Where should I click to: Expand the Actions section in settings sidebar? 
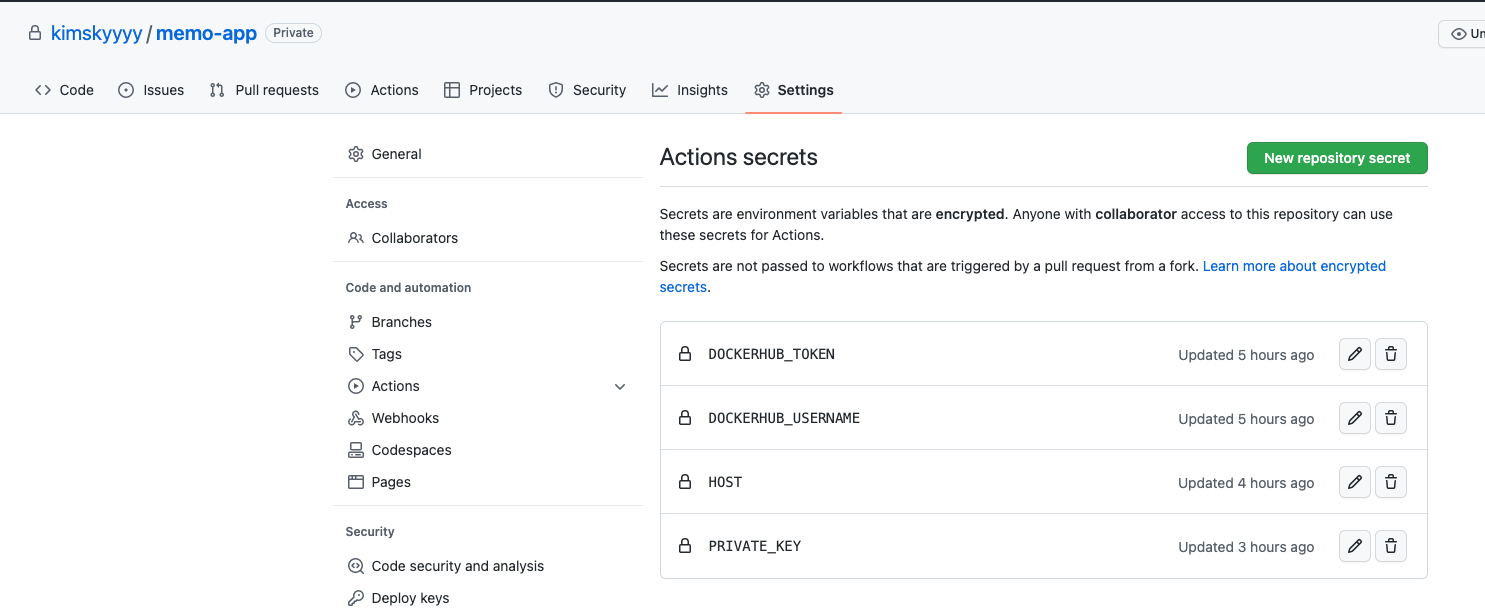(x=620, y=386)
